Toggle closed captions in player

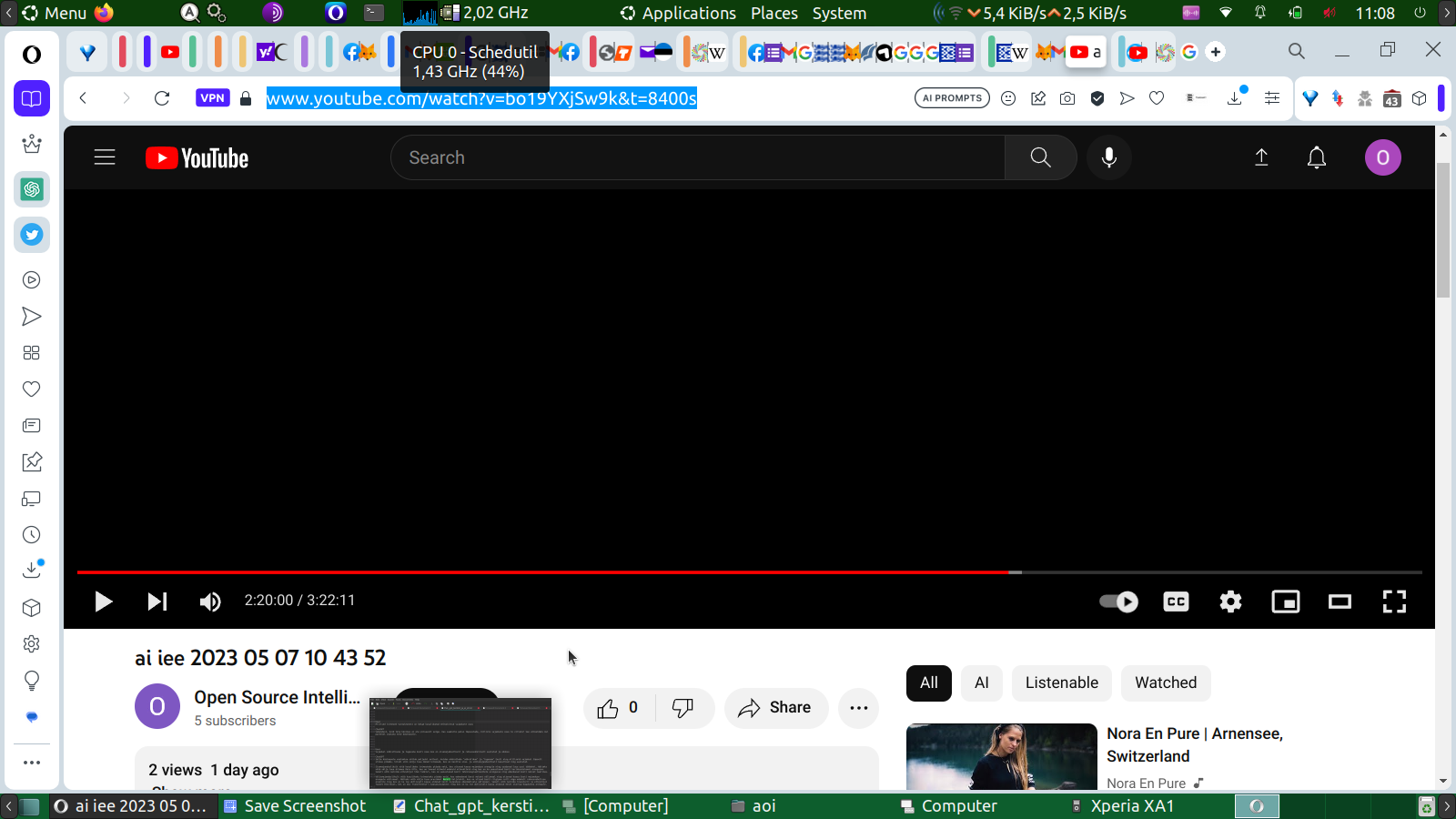coord(1176,602)
